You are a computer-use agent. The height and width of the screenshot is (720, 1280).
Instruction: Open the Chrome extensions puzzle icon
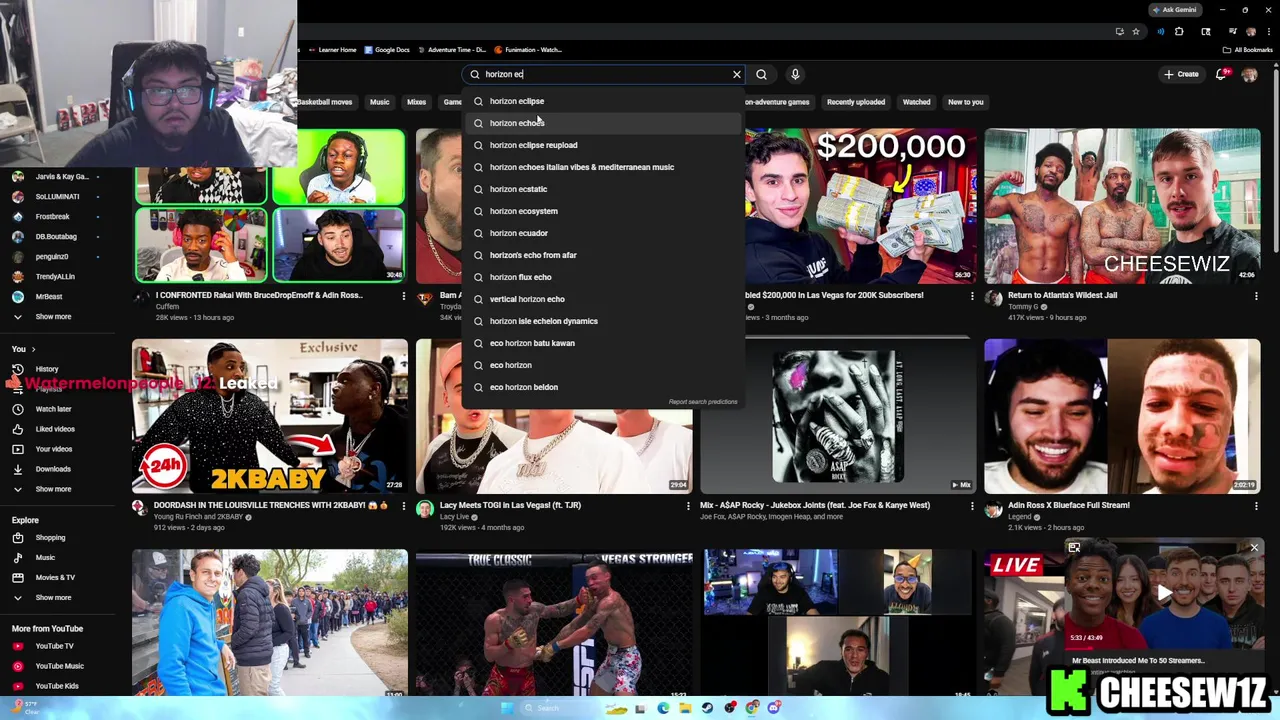click(x=1179, y=31)
